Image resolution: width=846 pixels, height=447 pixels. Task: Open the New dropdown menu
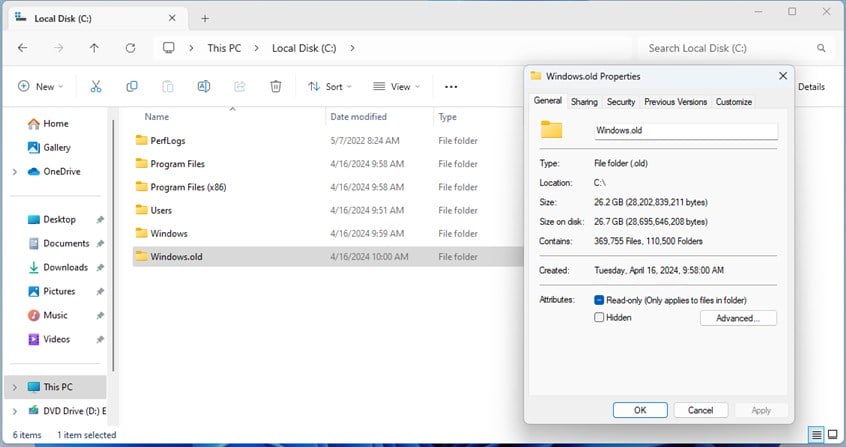point(41,86)
